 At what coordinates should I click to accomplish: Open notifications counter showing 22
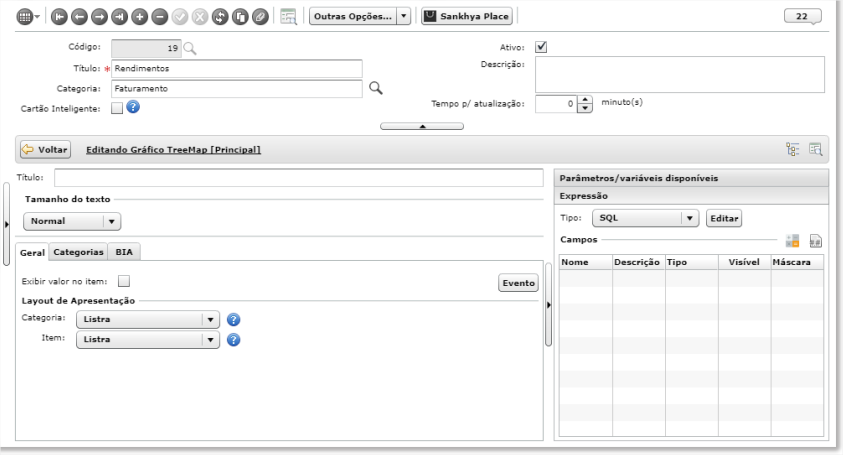(x=802, y=16)
